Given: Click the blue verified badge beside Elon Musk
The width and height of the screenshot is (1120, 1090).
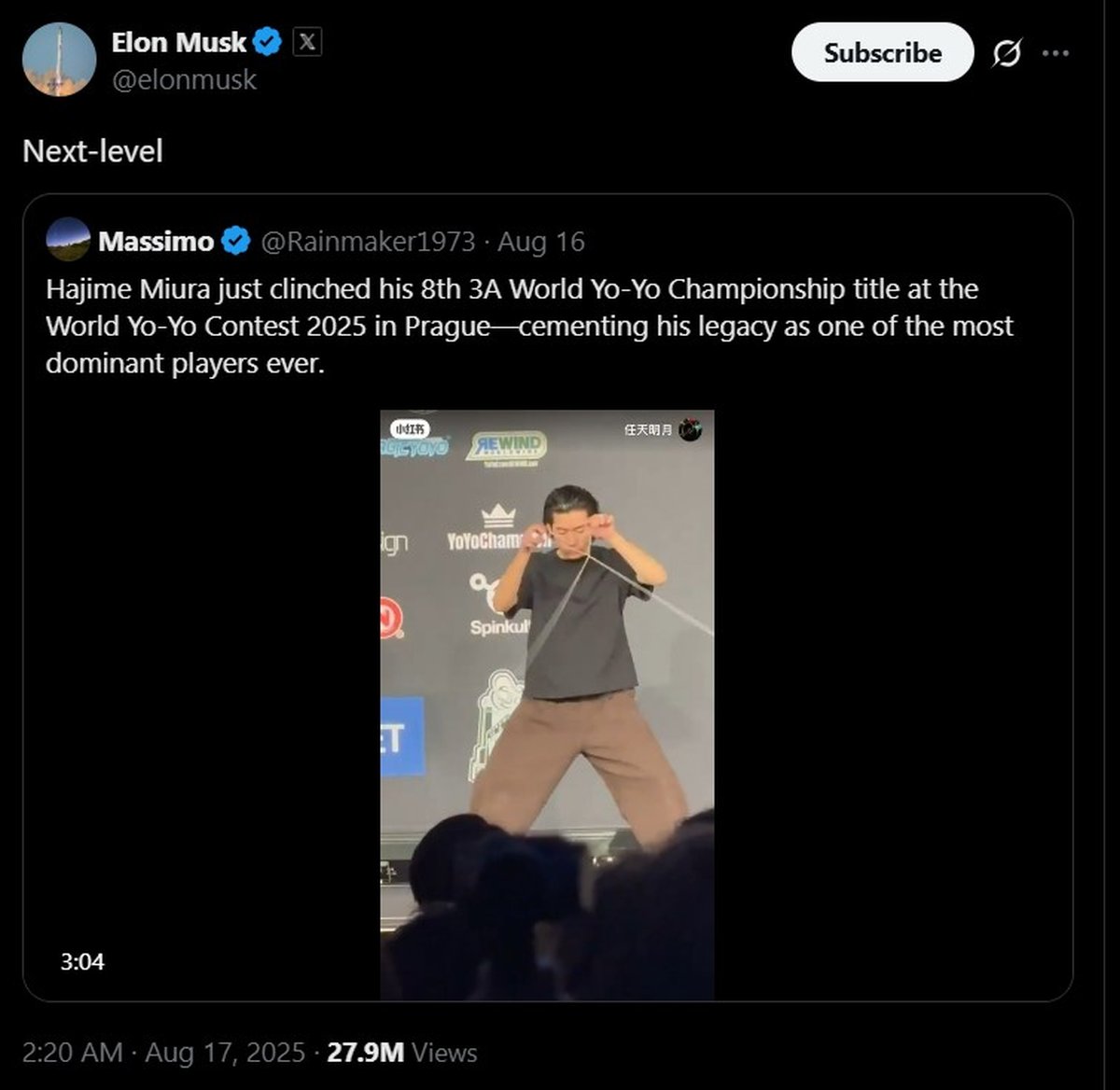Looking at the screenshot, I should point(268,42).
